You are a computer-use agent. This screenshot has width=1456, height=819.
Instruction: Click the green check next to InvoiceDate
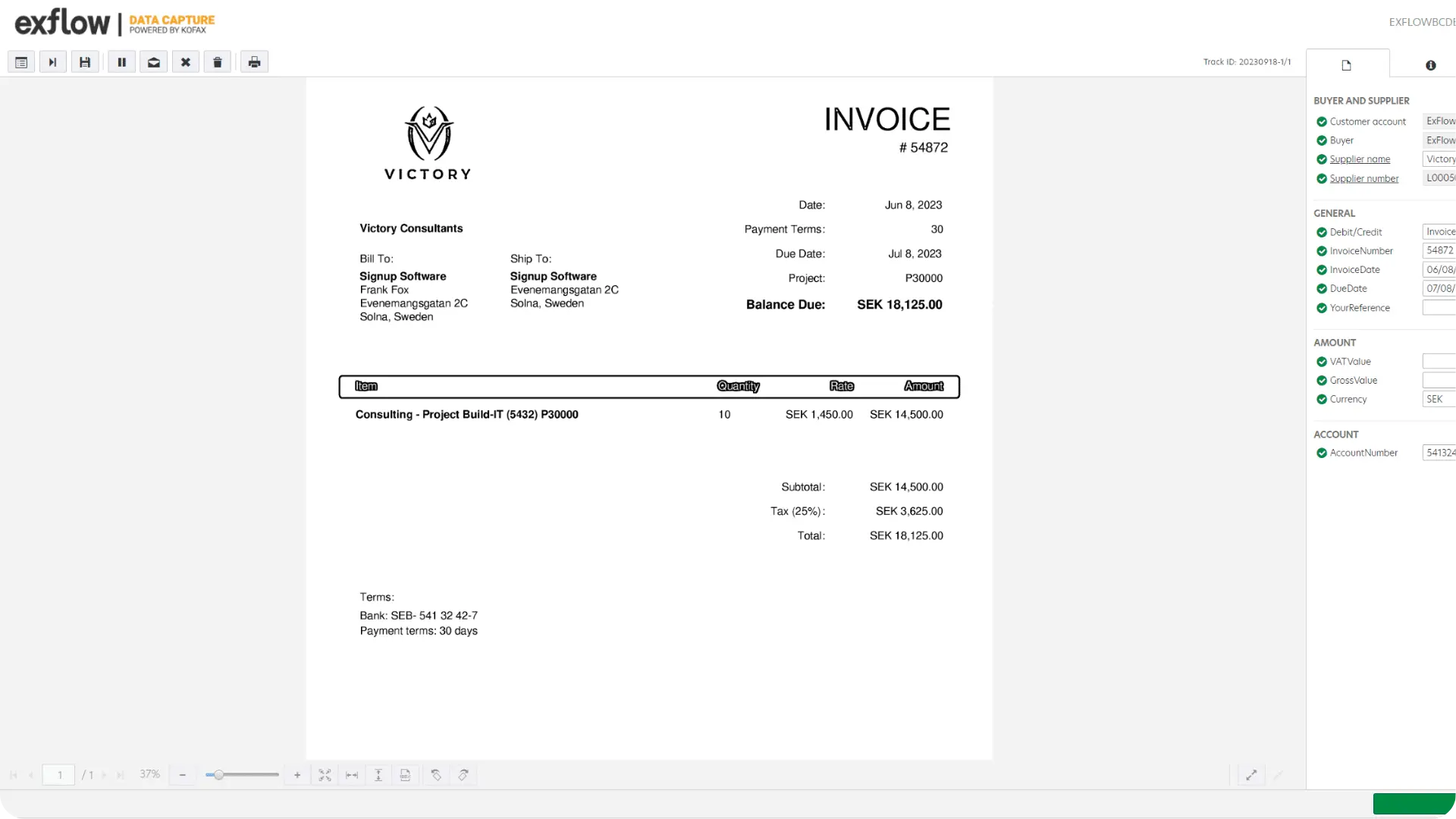[1322, 270]
